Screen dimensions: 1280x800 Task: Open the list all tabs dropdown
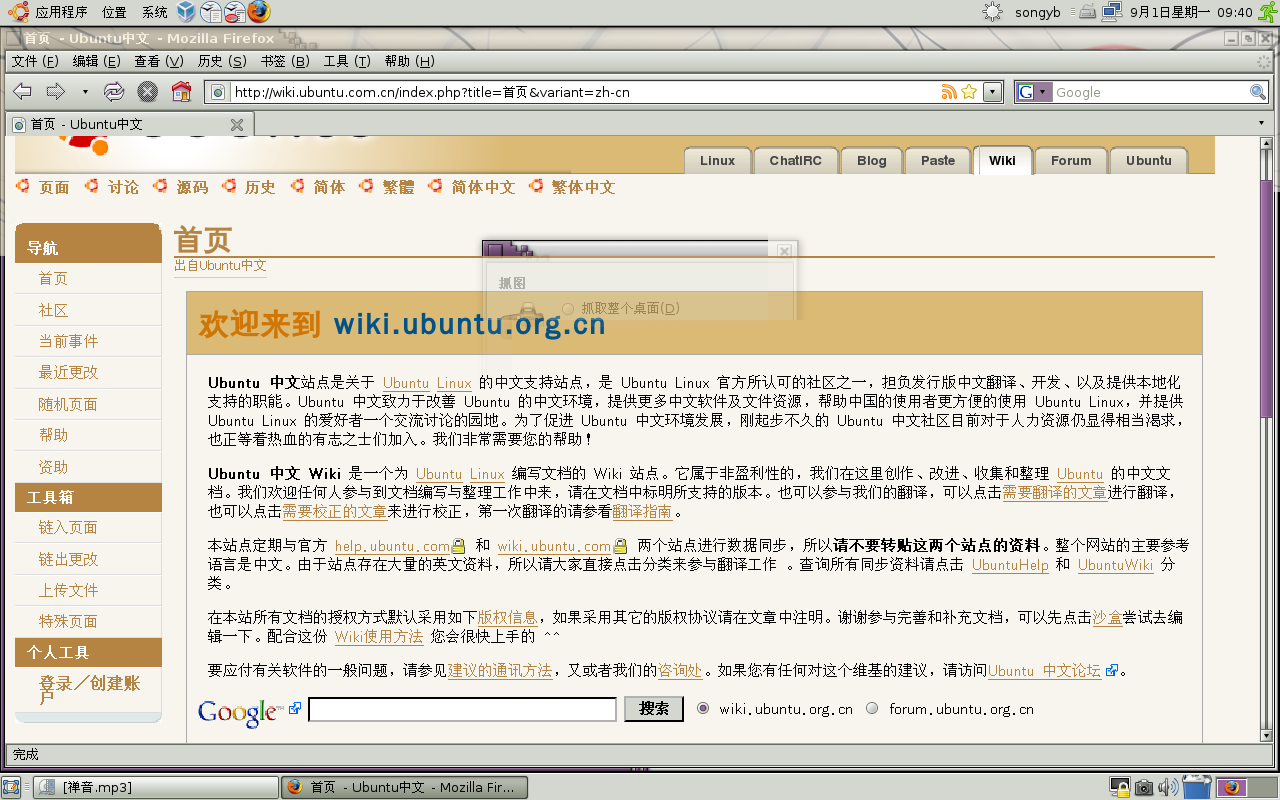pyautogui.click(x=1262, y=124)
